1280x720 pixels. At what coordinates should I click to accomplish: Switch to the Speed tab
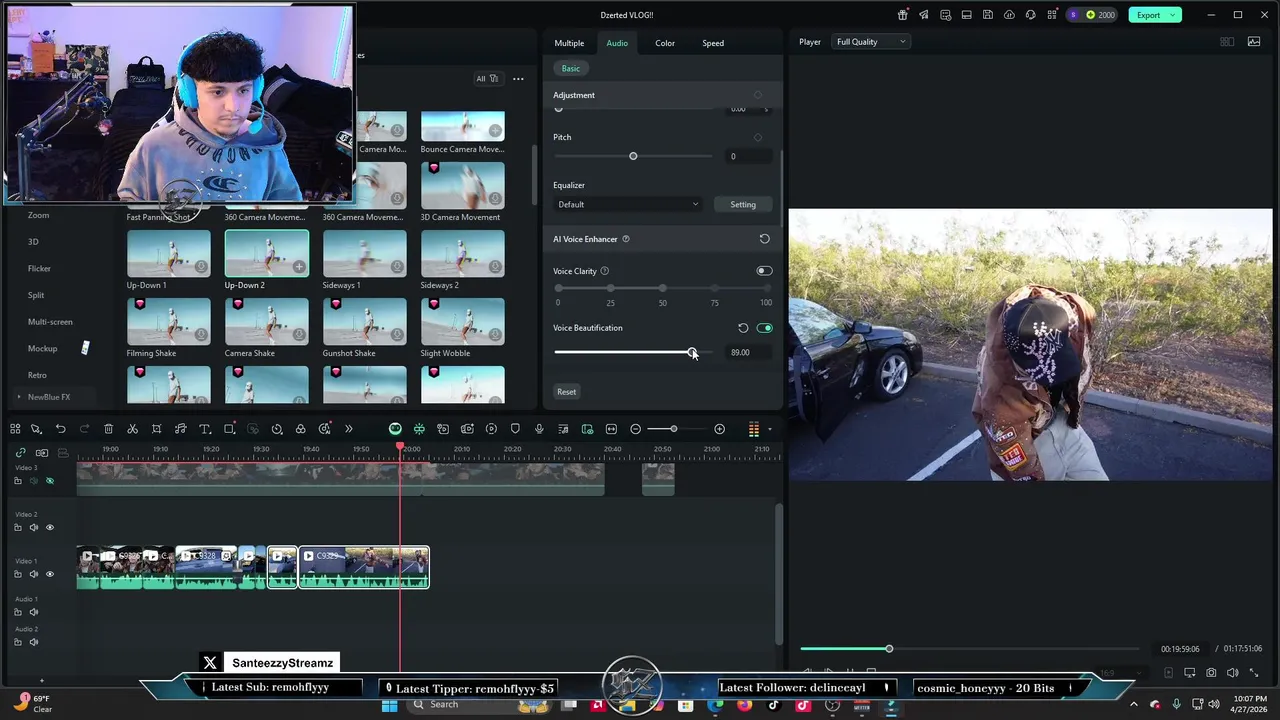[x=713, y=43]
